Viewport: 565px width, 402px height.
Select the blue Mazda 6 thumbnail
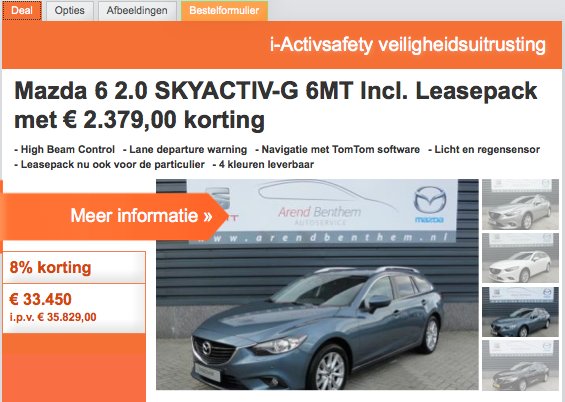click(520, 312)
